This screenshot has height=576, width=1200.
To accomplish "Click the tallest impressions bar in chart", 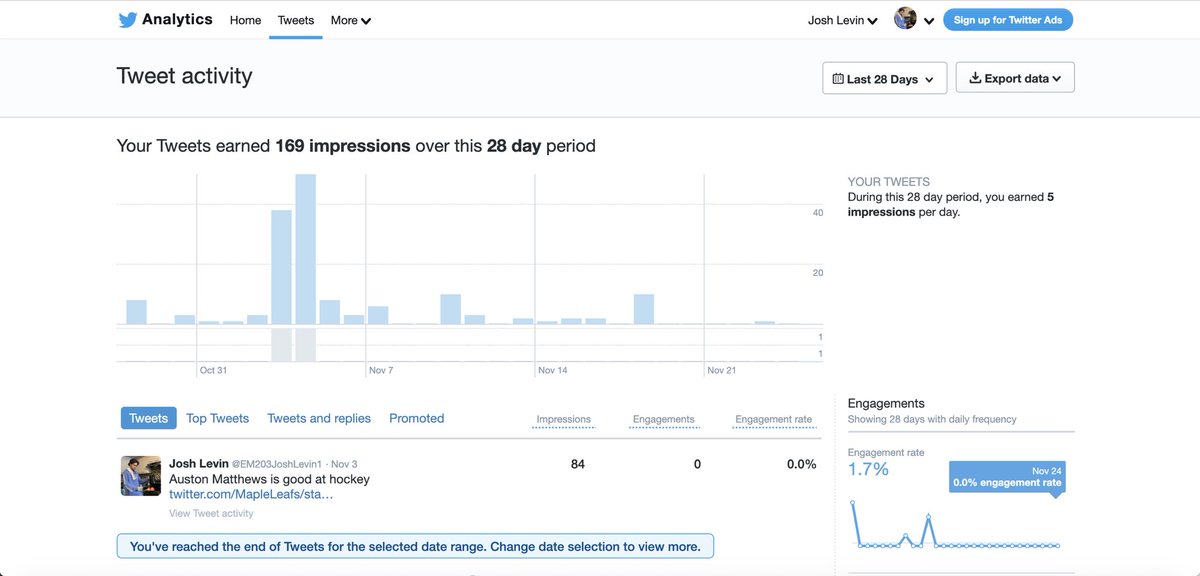I will click(x=305, y=249).
